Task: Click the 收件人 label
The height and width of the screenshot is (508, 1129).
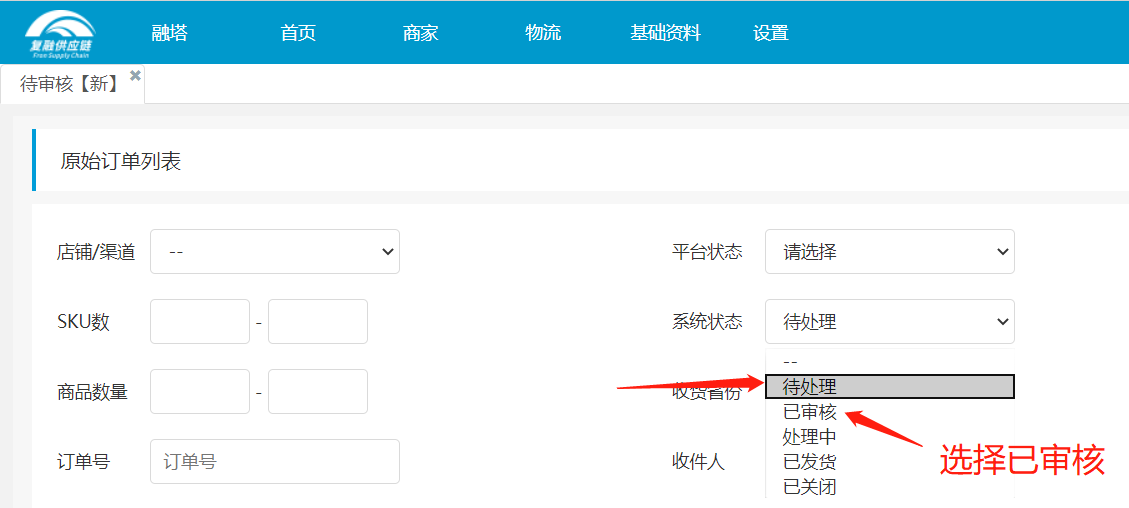Action: point(698,462)
